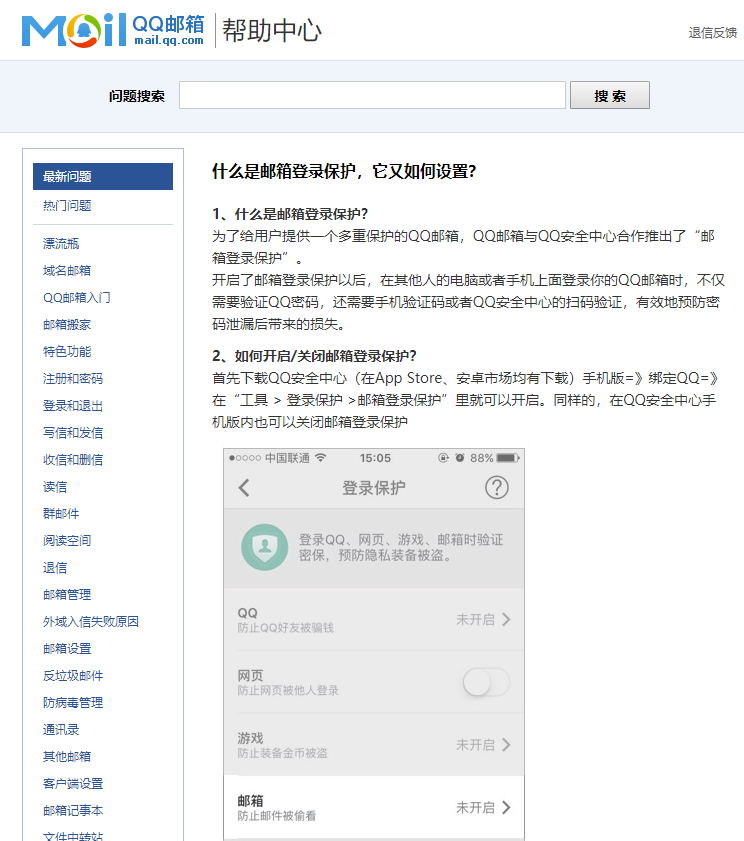
Task: Open the 注册和密码 category
Action: (73, 379)
